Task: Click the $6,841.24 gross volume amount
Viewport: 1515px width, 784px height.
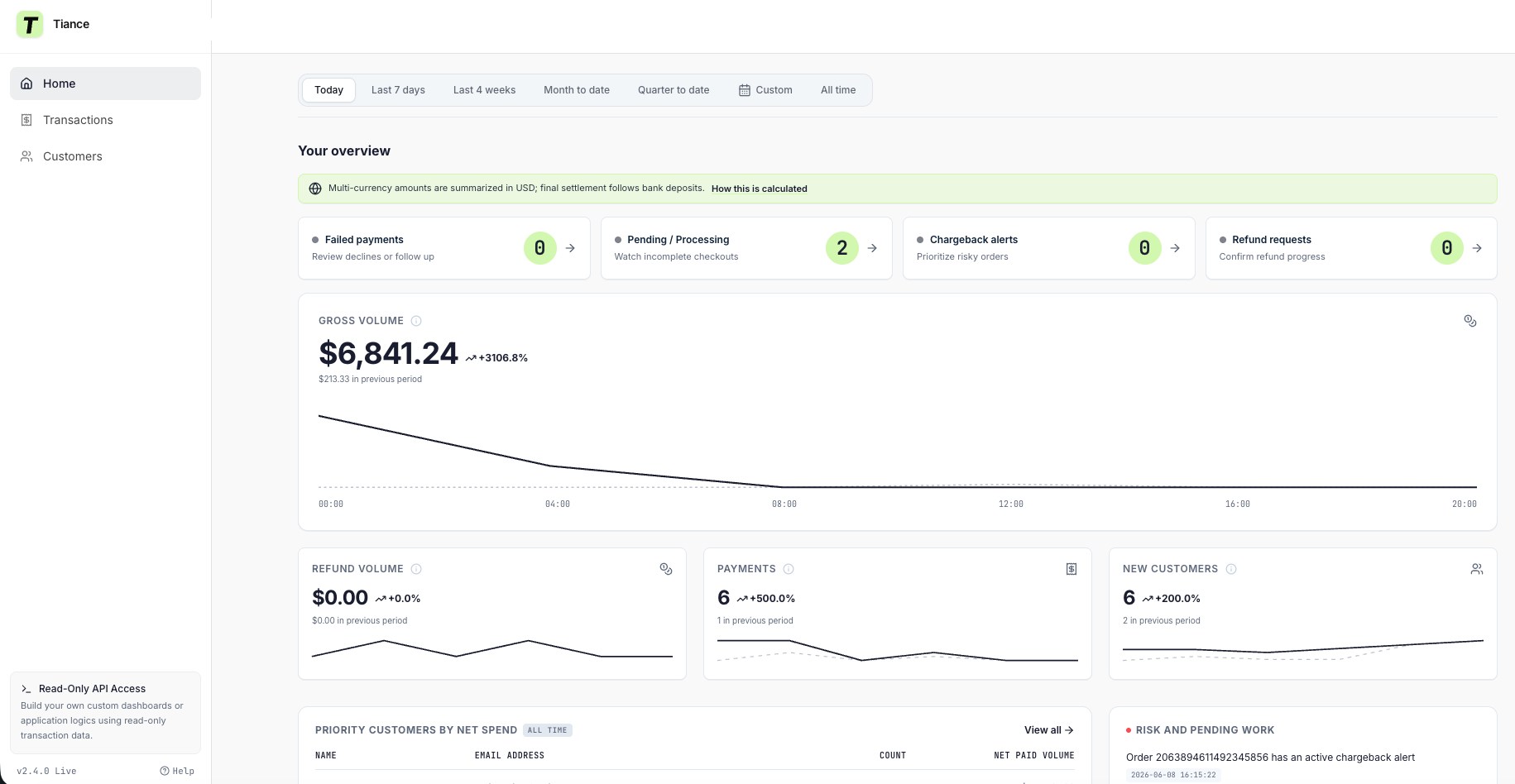Action: pos(388,354)
